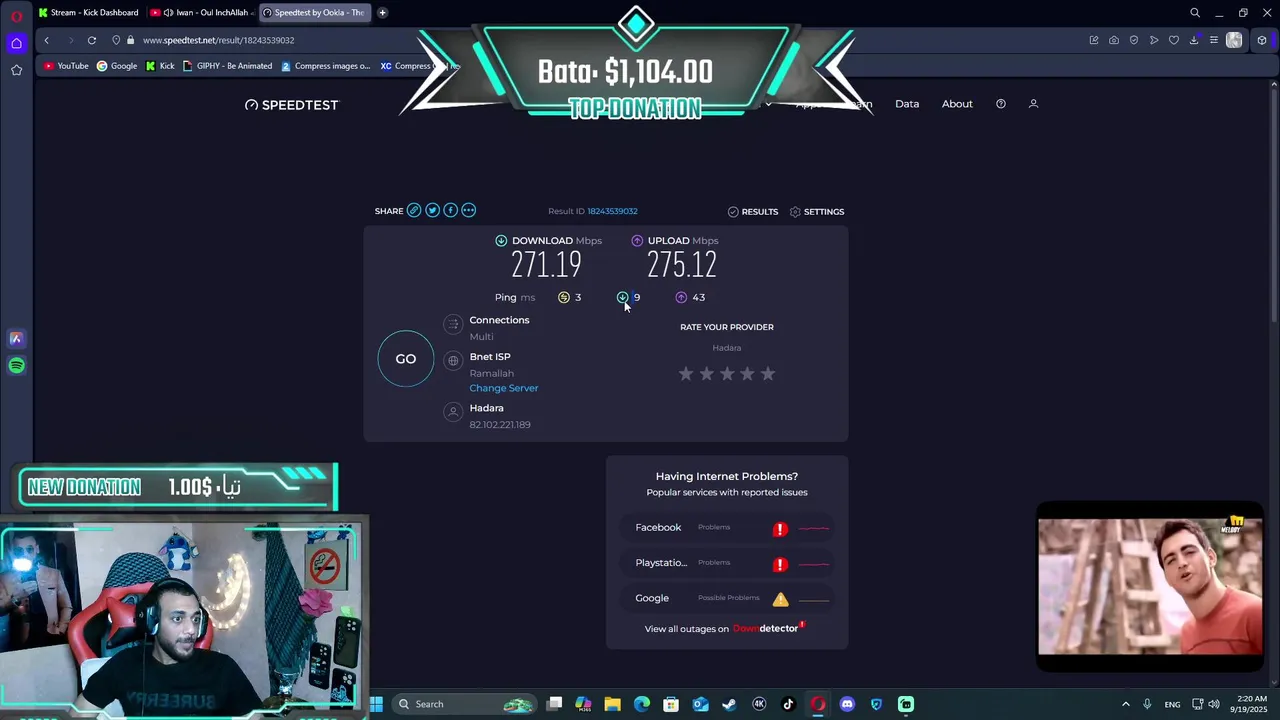
Task: Copy the share link icon
Action: pos(414,210)
